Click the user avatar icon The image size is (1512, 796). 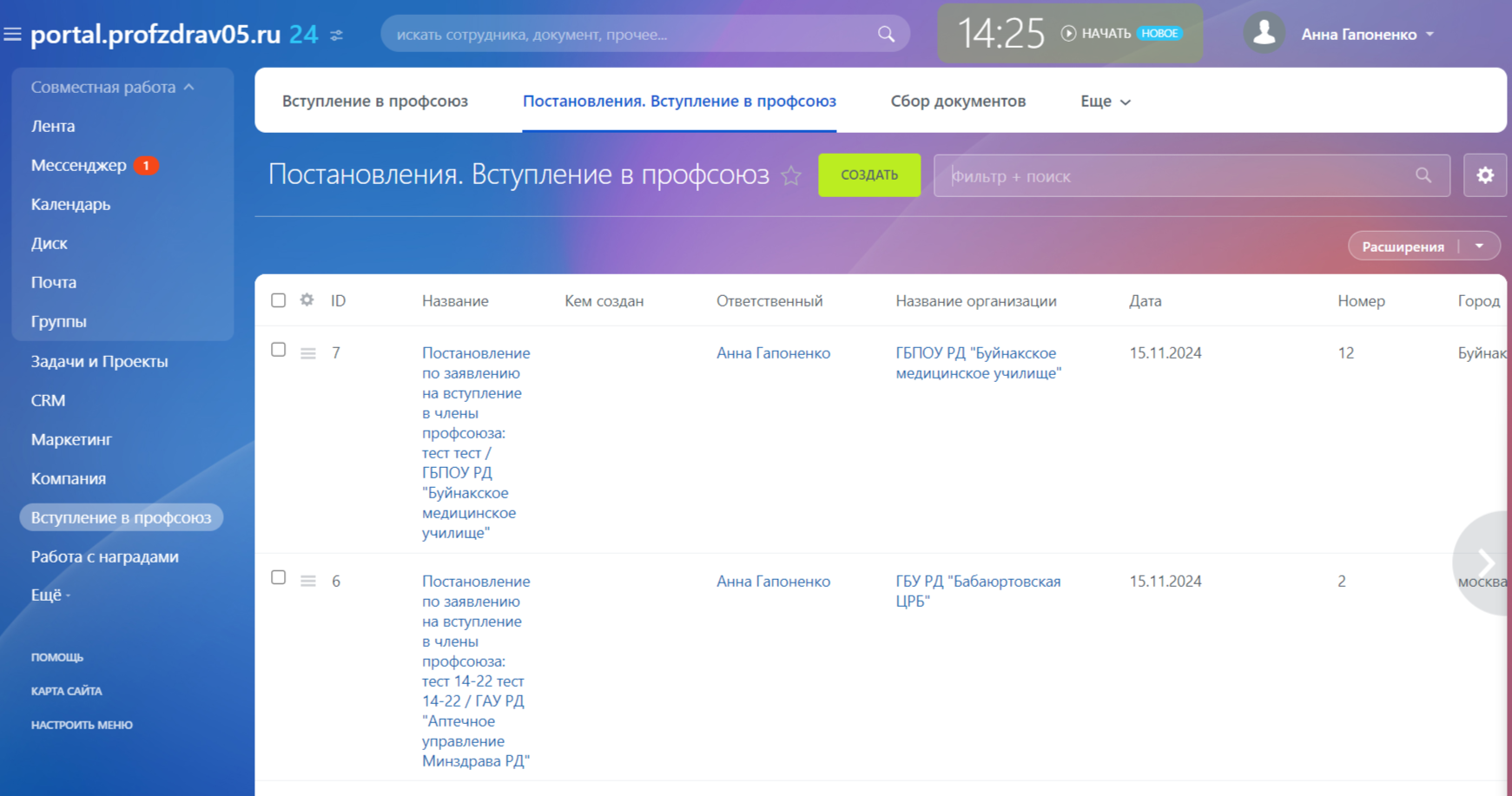click(1264, 34)
